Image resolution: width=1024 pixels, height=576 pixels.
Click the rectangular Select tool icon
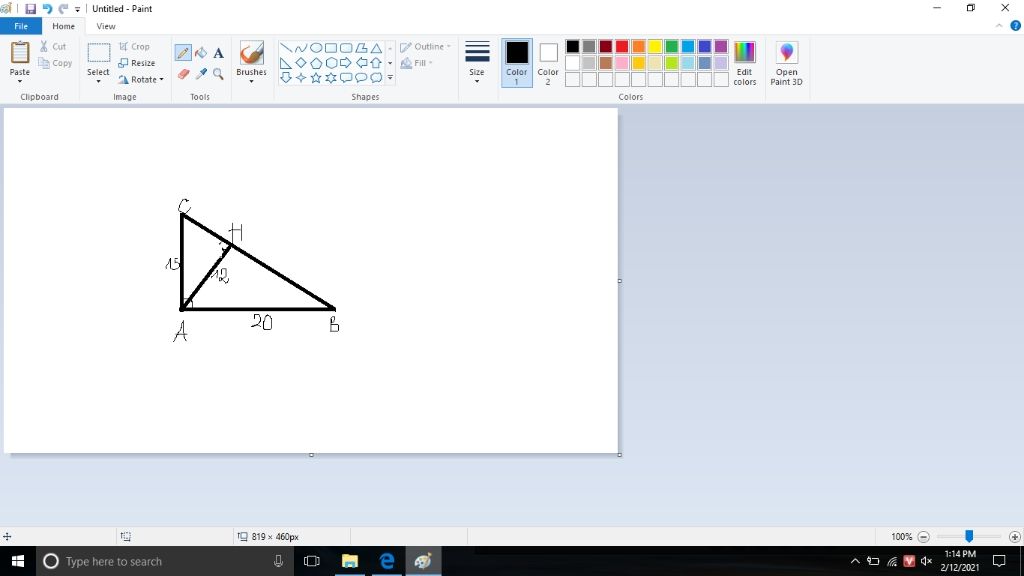click(99, 54)
